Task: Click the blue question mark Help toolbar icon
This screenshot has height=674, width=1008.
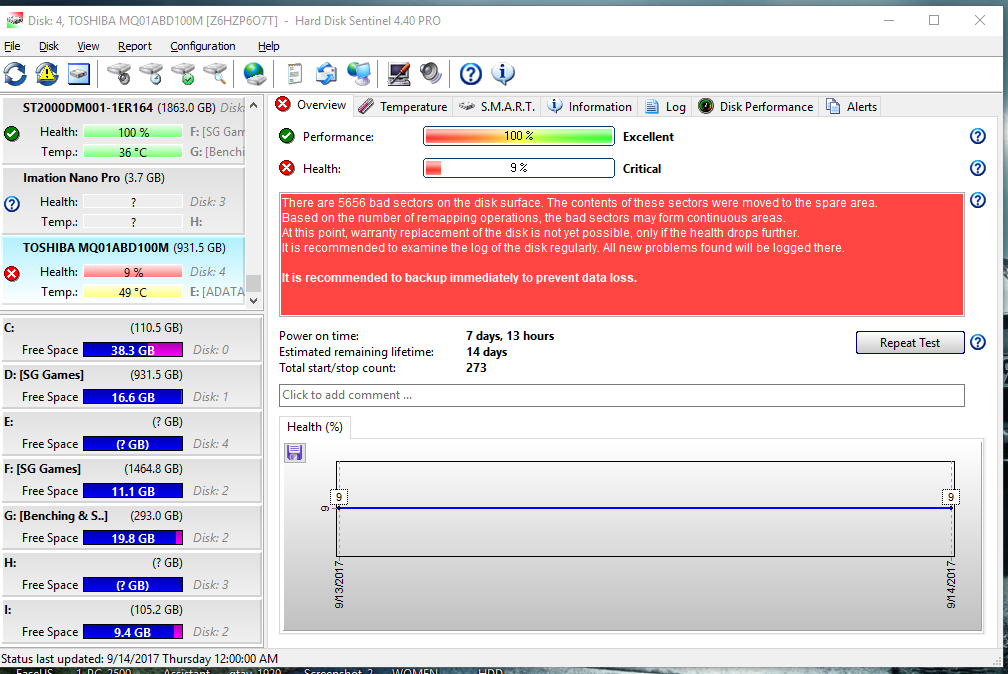Action: (471, 74)
